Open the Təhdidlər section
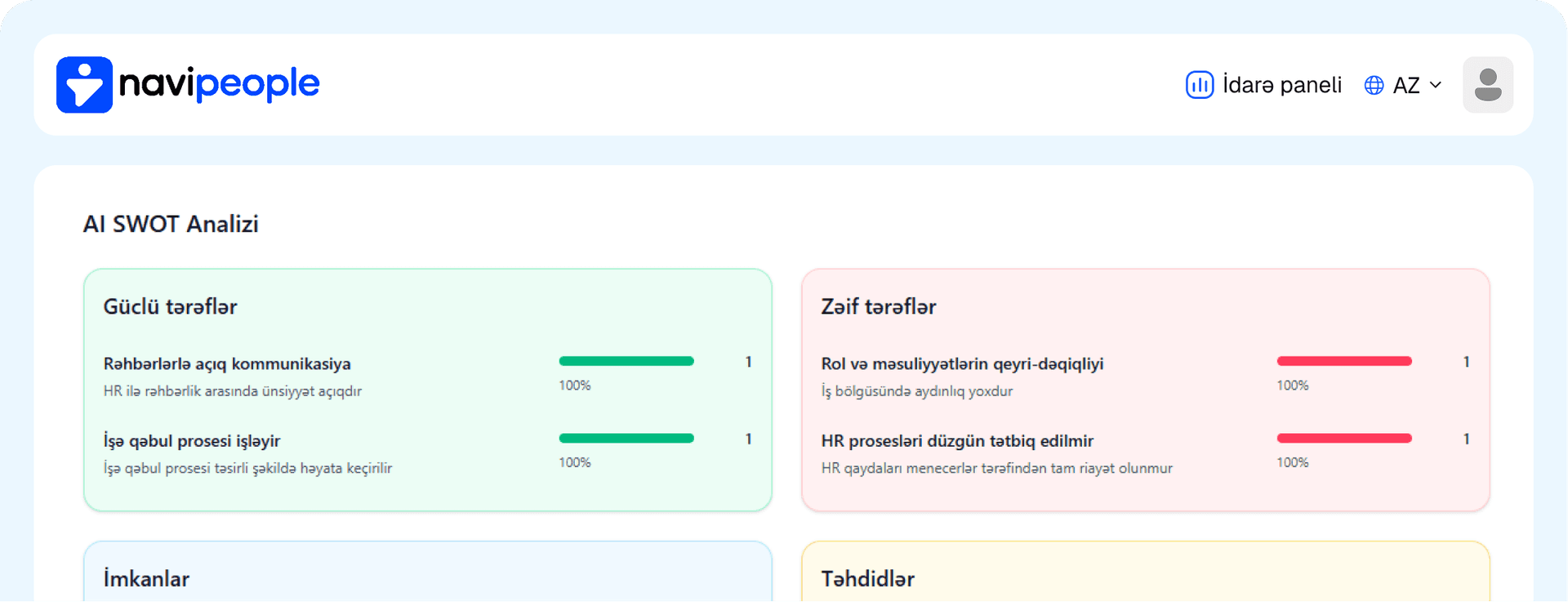This screenshot has width=1568, height=602. 867,579
